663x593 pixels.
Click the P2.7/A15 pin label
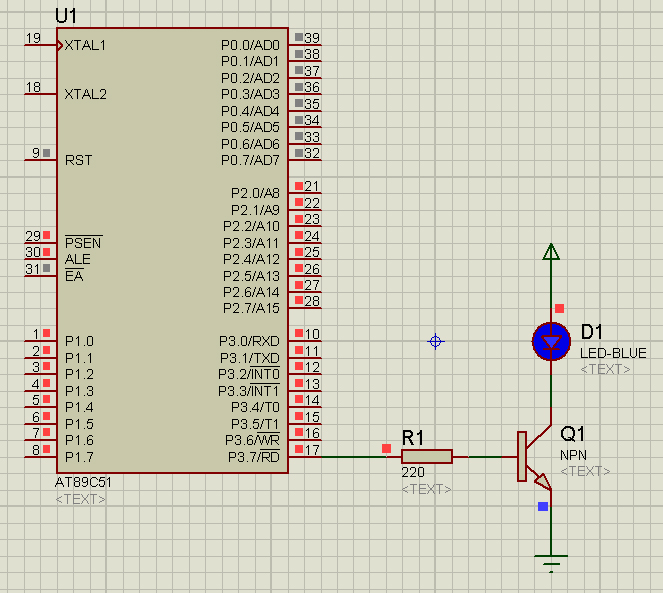(x=252, y=308)
